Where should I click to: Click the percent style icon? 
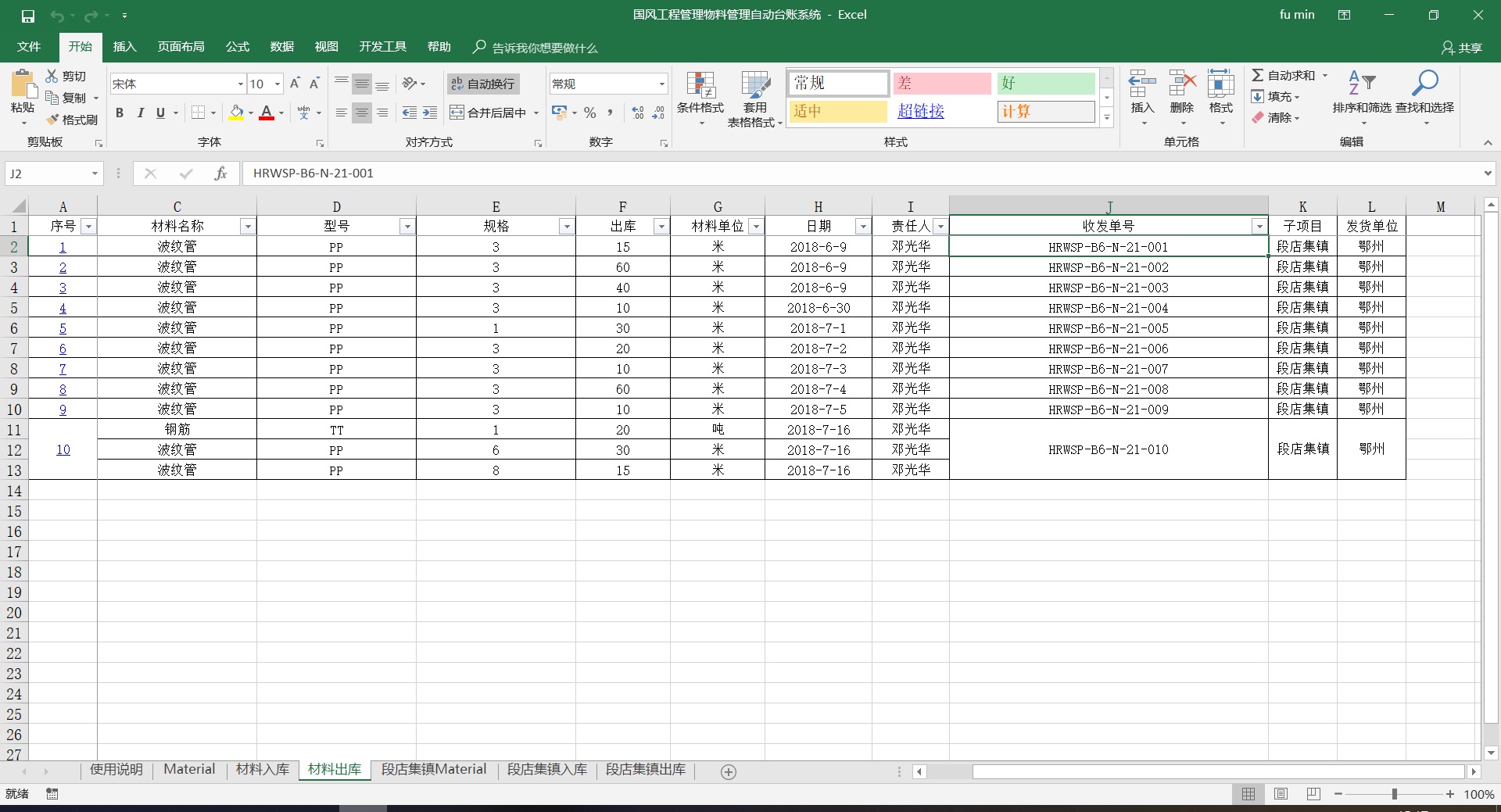coord(590,113)
